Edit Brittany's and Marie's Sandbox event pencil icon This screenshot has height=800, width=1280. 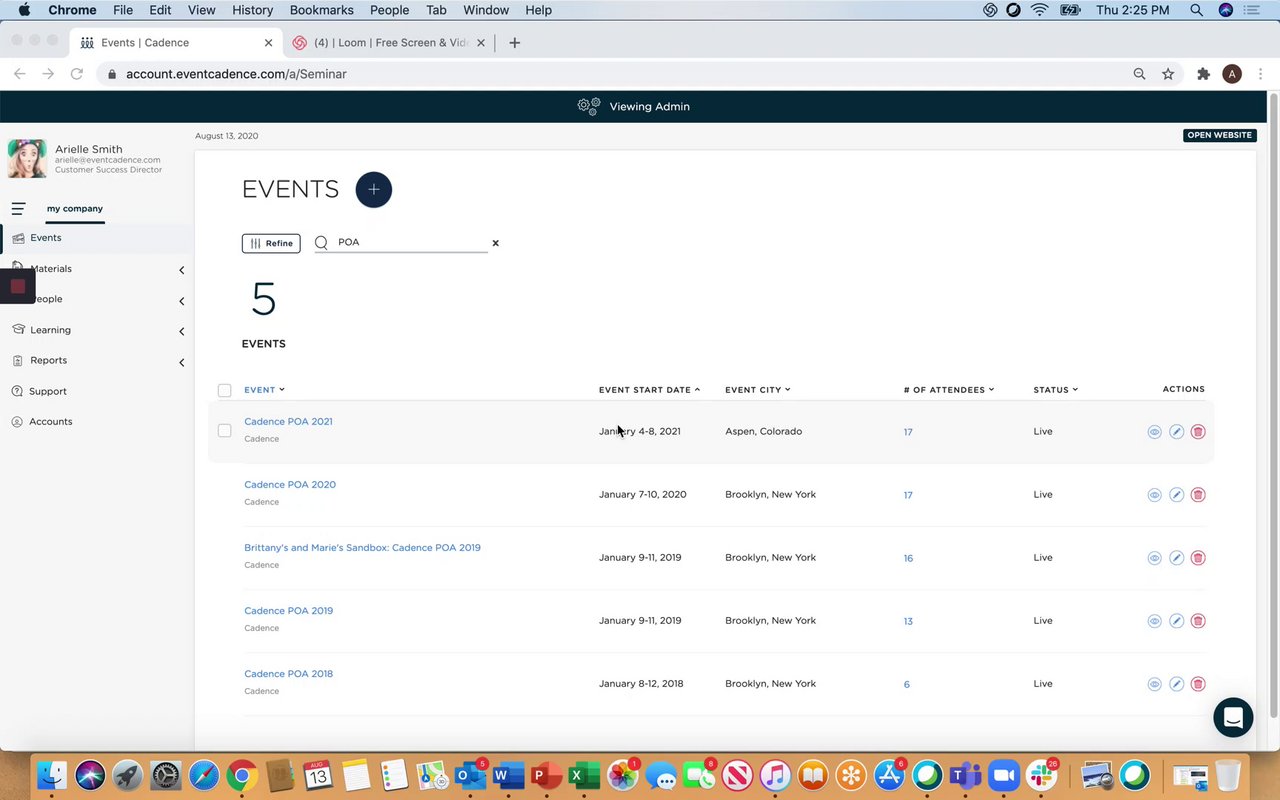(1176, 558)
